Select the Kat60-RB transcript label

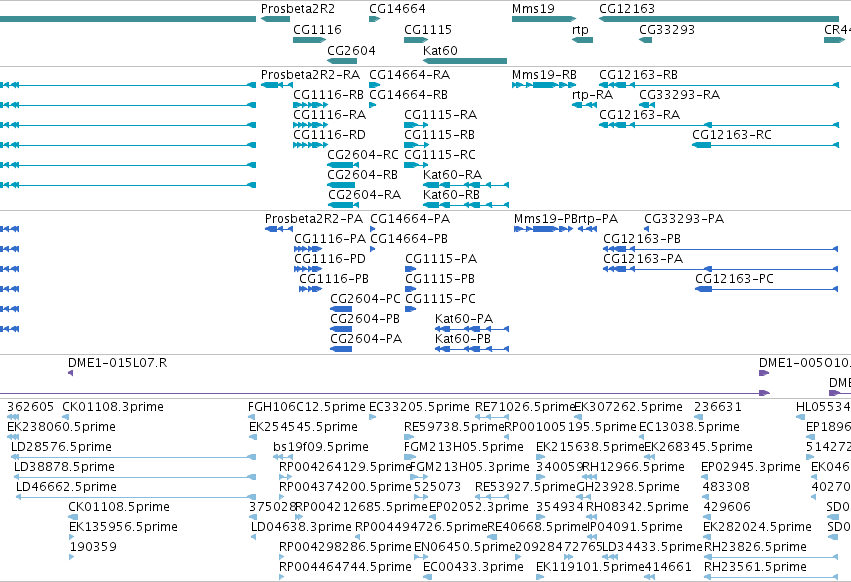pyautogui.click(x=452, y=194)
